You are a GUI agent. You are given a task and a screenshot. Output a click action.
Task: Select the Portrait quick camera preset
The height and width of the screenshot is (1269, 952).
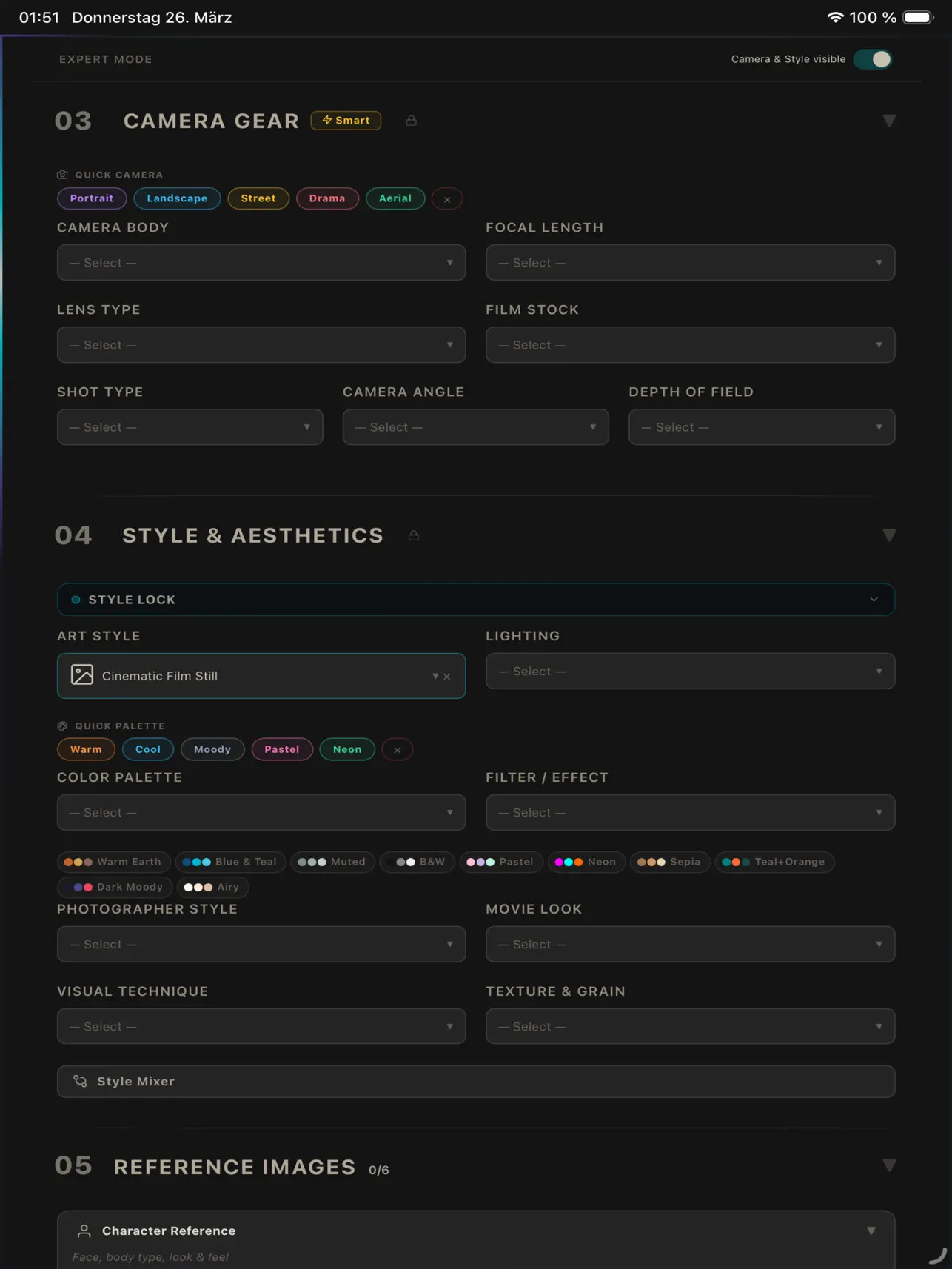[x=92, y=198]
